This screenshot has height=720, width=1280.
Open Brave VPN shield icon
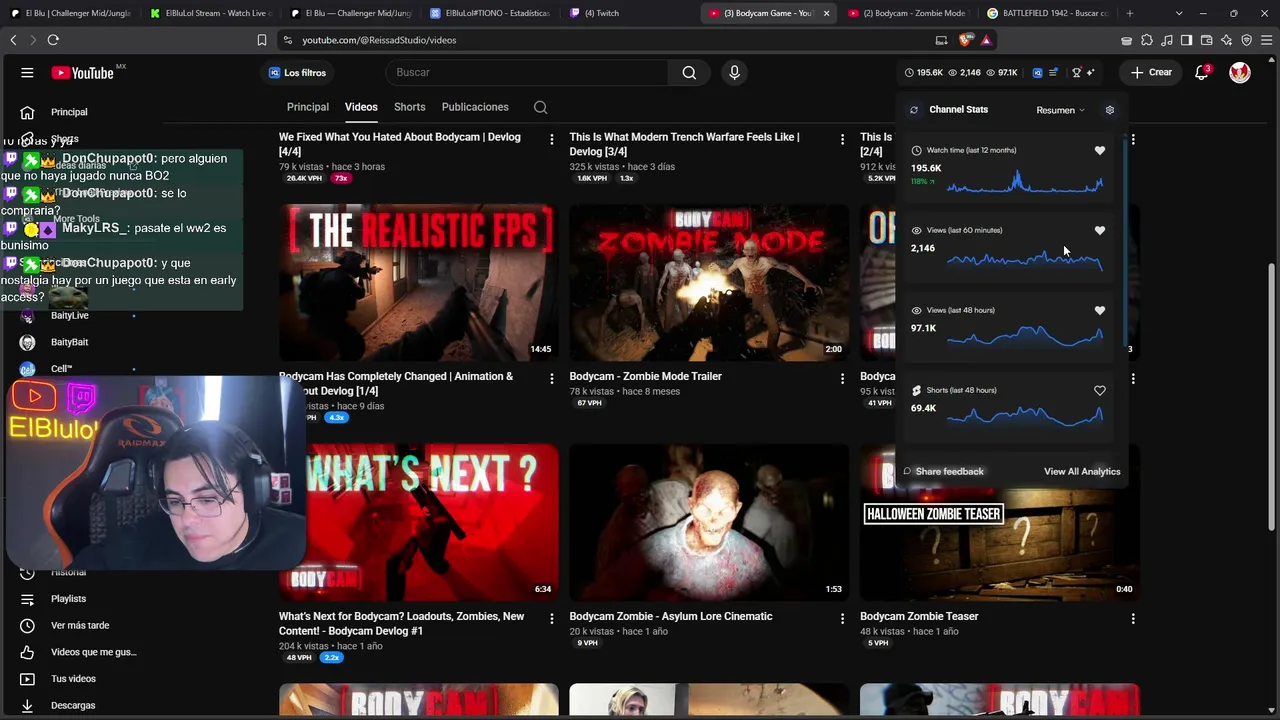click(x=1246, y=40)
